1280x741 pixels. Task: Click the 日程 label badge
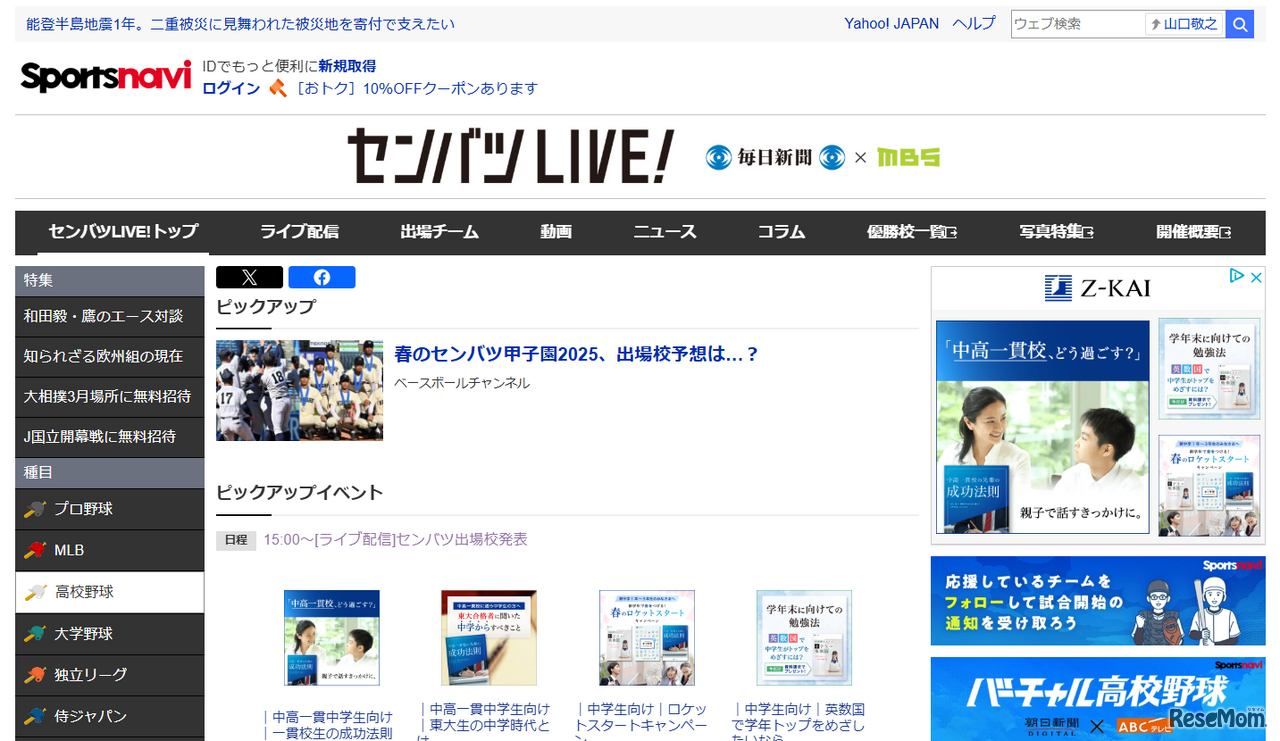point(236,540)
